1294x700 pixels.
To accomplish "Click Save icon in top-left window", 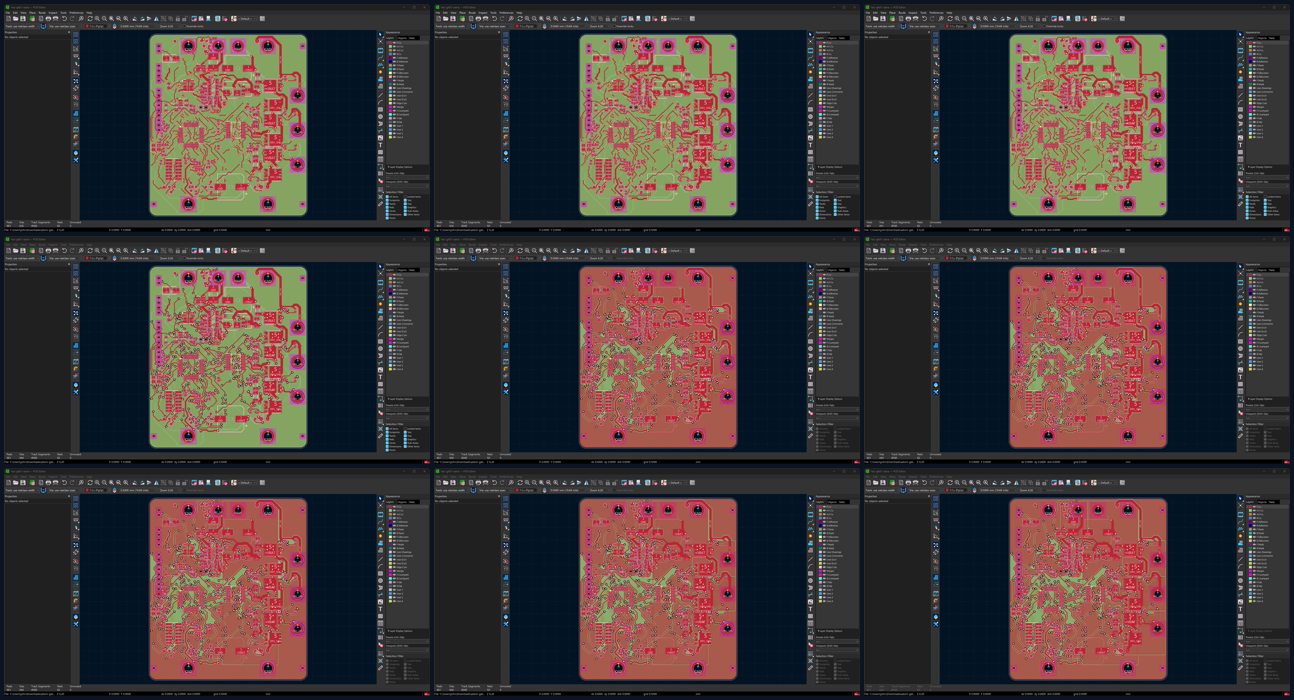I will coord(23,18).
